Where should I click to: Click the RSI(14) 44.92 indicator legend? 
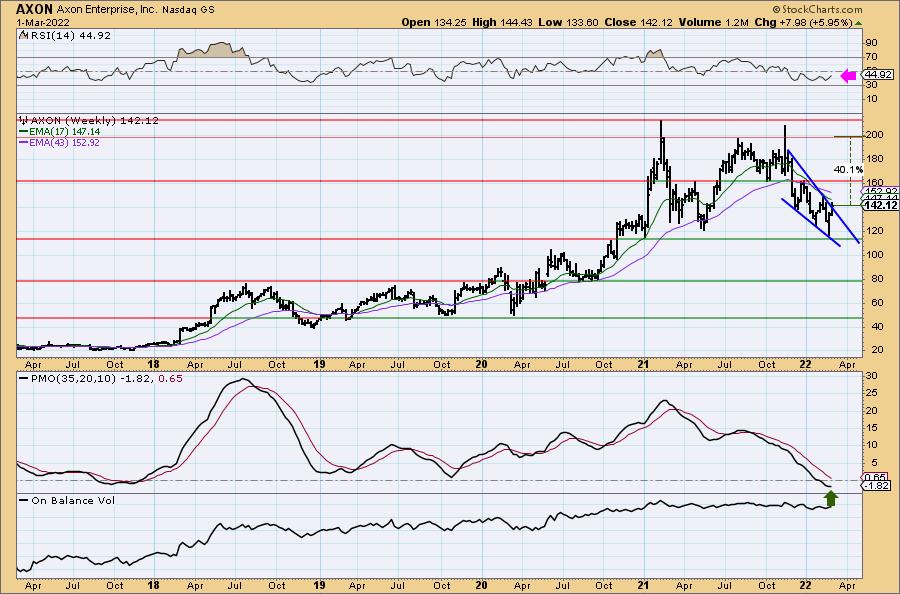[x=65, y=35]
